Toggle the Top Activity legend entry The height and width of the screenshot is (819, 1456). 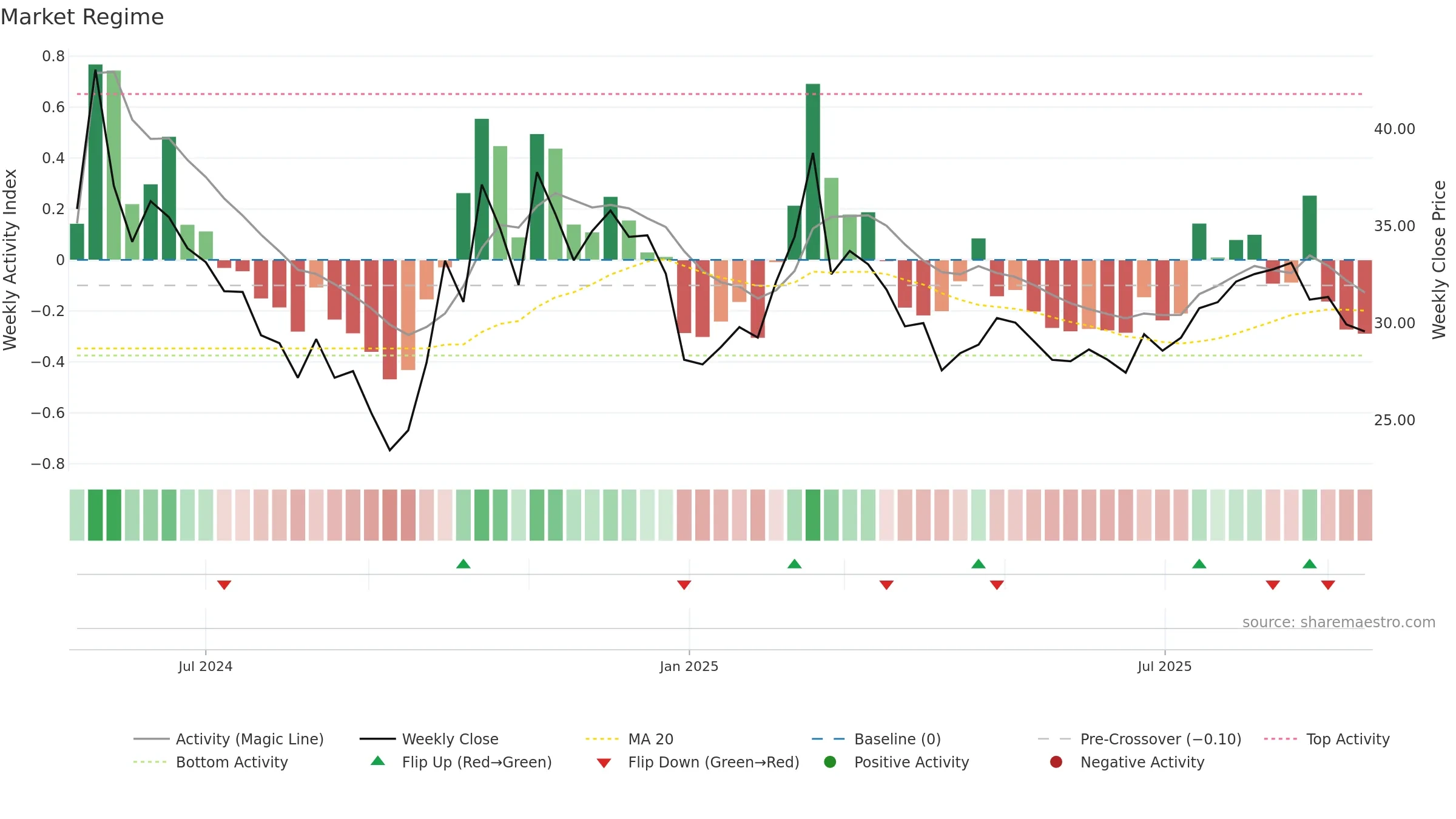coord(1327,739)
